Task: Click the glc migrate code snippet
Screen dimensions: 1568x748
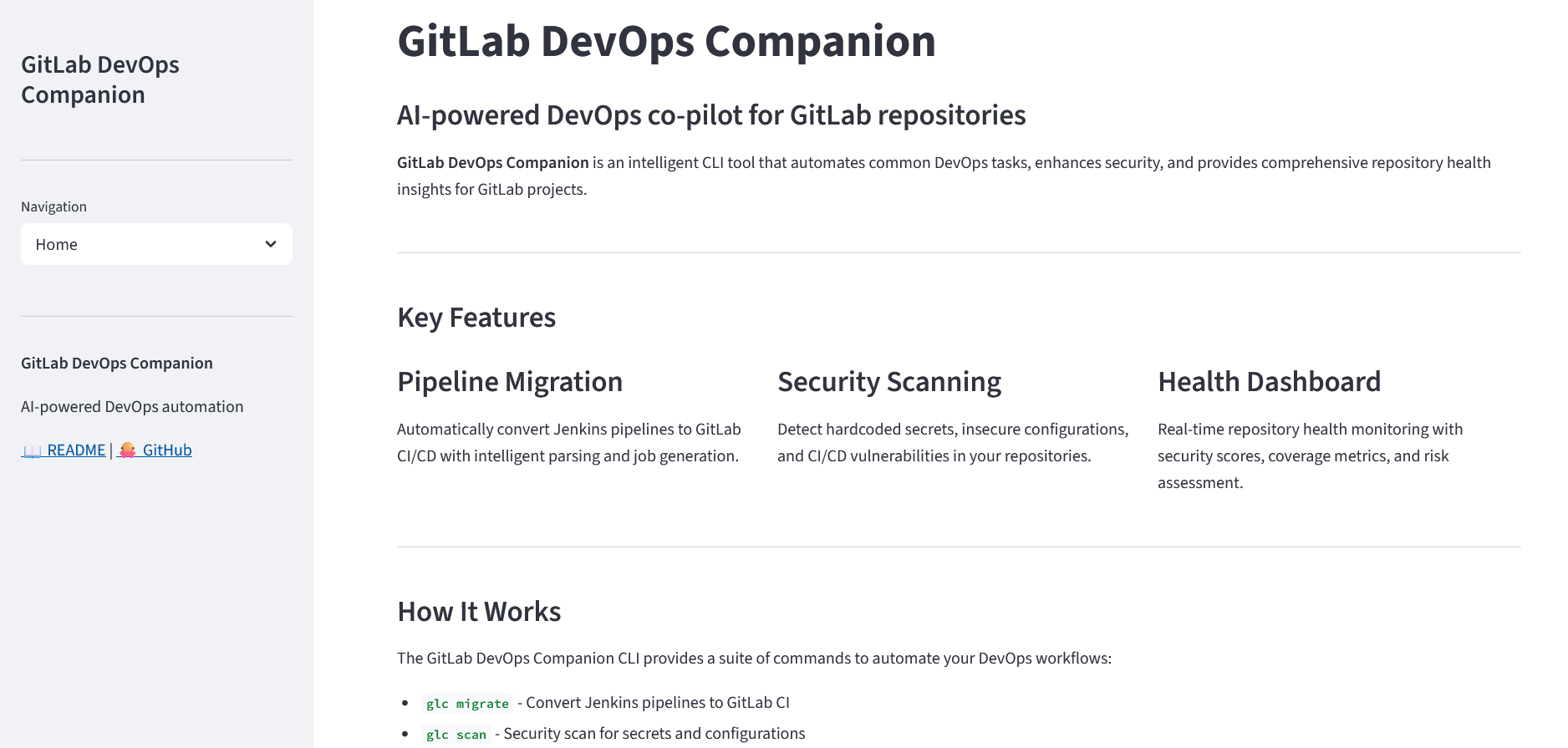Action: pyautogui.click(x=467, y=704)
